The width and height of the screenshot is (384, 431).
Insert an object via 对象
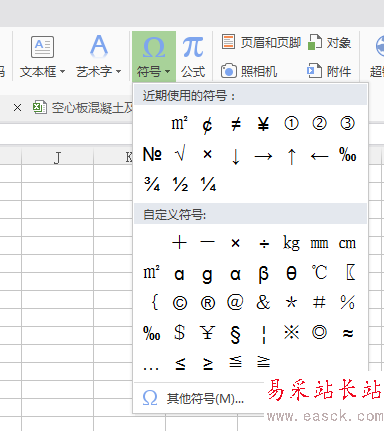(x=329, y=43)
